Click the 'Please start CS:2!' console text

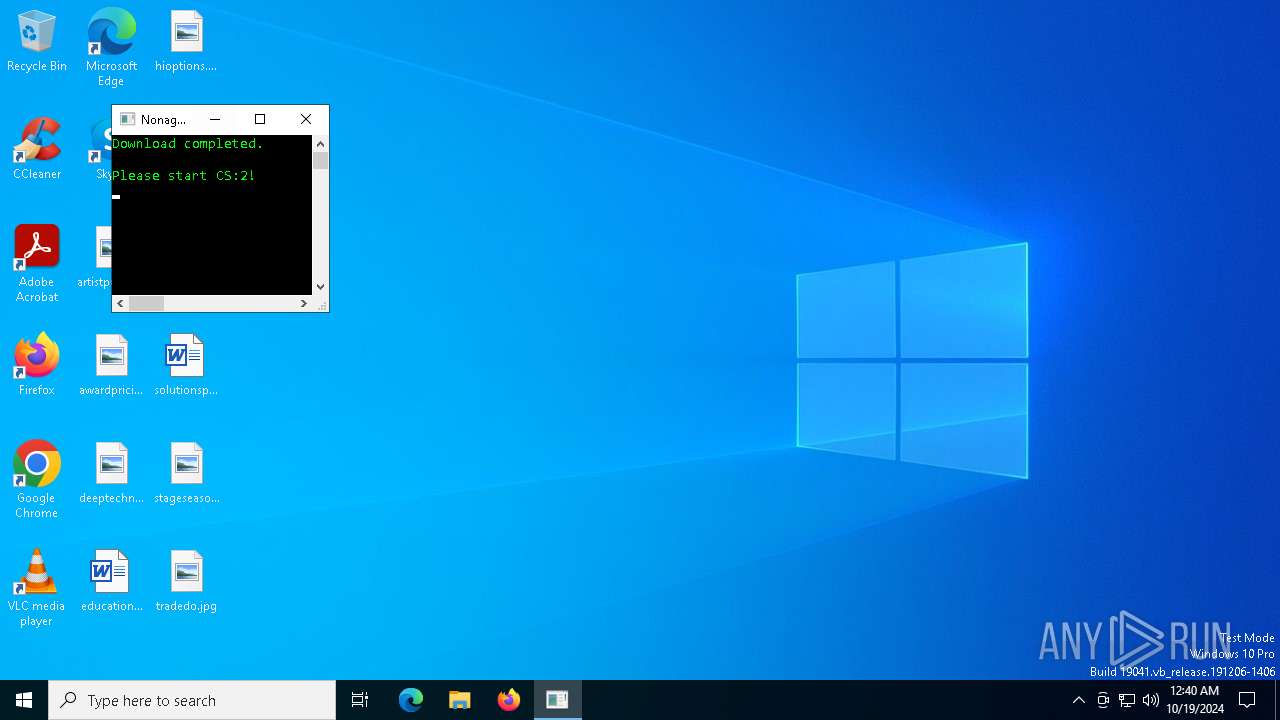pyautogui.click(x=183, y=176)
